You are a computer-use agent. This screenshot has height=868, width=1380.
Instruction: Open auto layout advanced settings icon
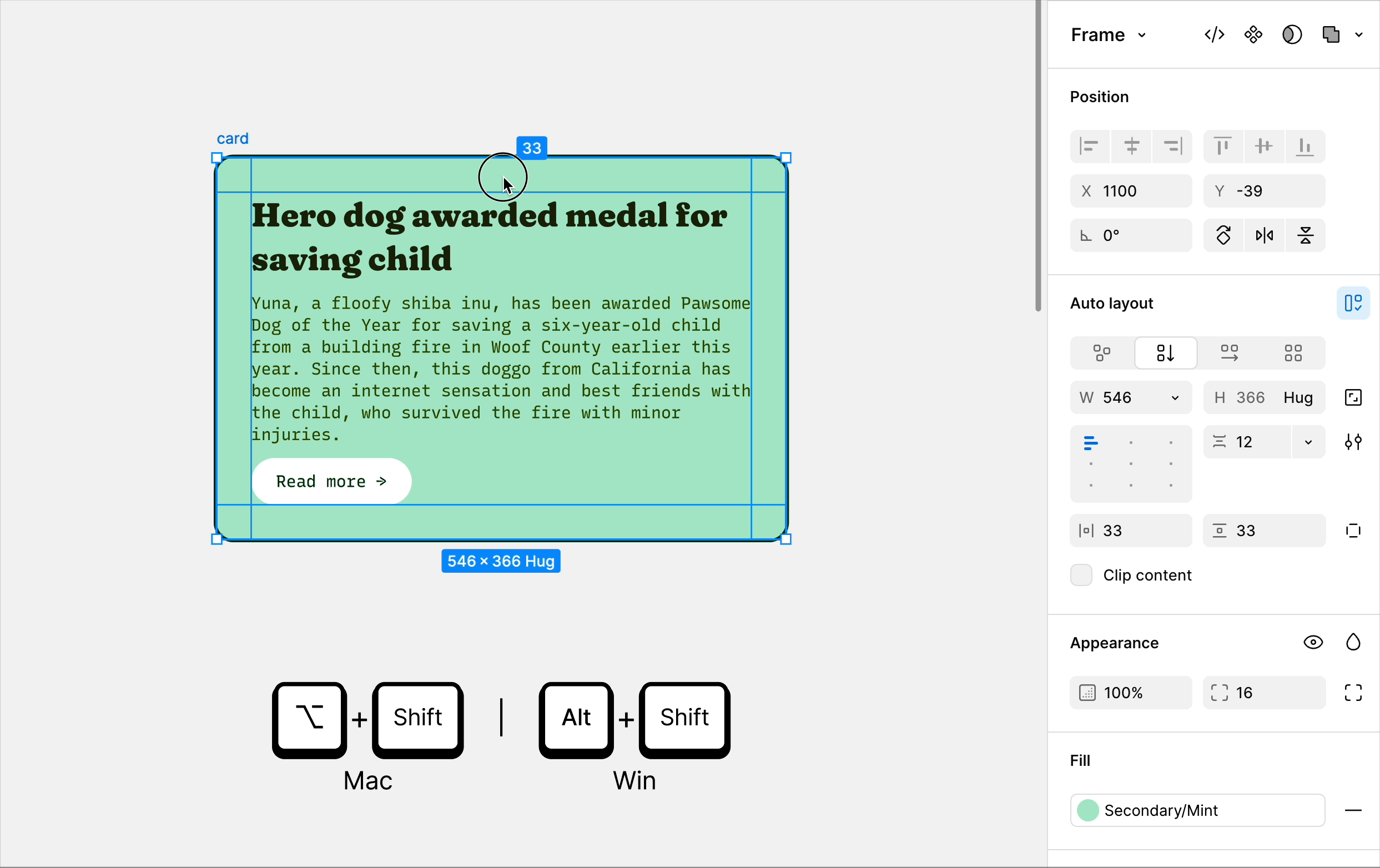pyautogui.click(x=1353, y=442)
